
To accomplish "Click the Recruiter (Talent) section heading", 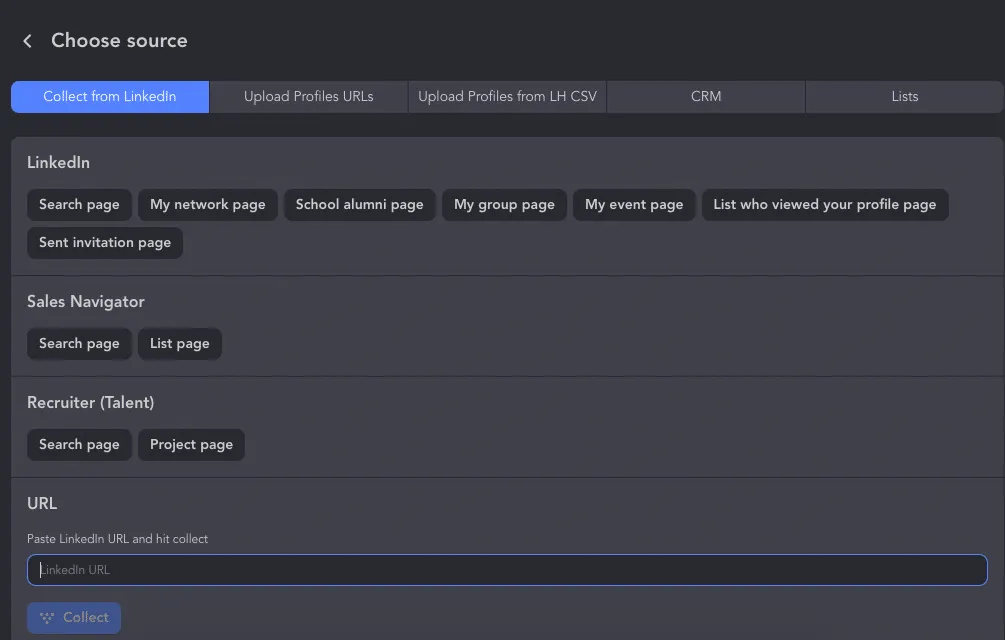I will click(90, 402).
